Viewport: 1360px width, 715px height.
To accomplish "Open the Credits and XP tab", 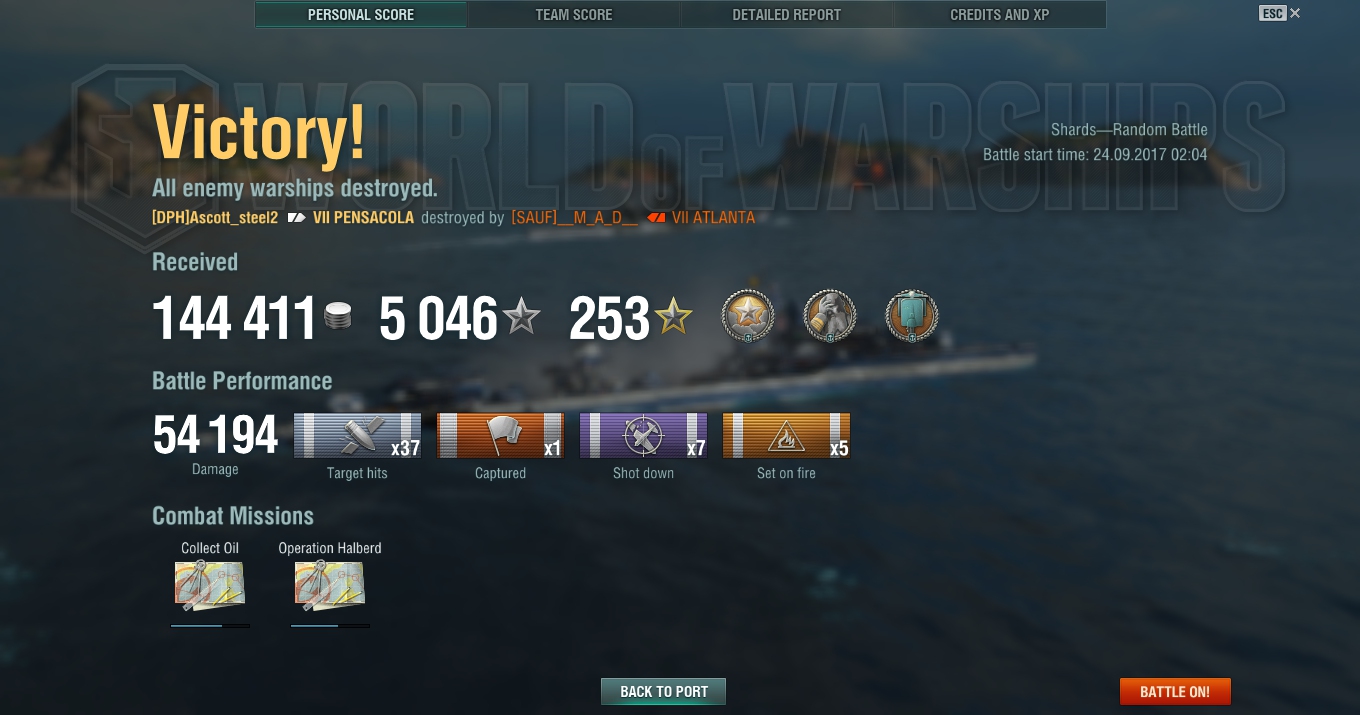I will (x=1000, y=15).
